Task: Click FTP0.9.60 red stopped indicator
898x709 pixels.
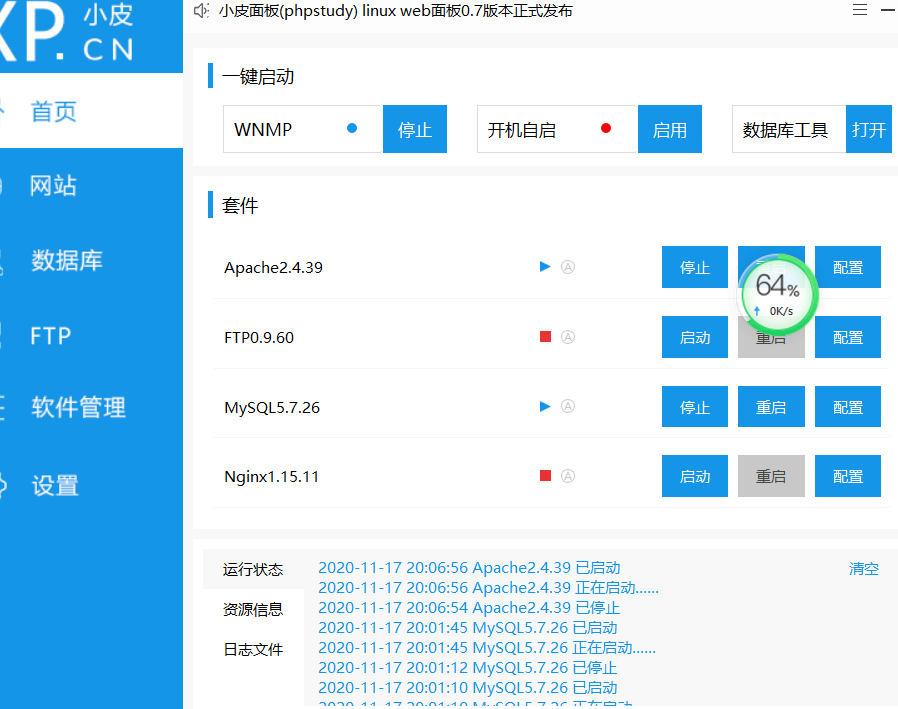Action: click(545, 337)
